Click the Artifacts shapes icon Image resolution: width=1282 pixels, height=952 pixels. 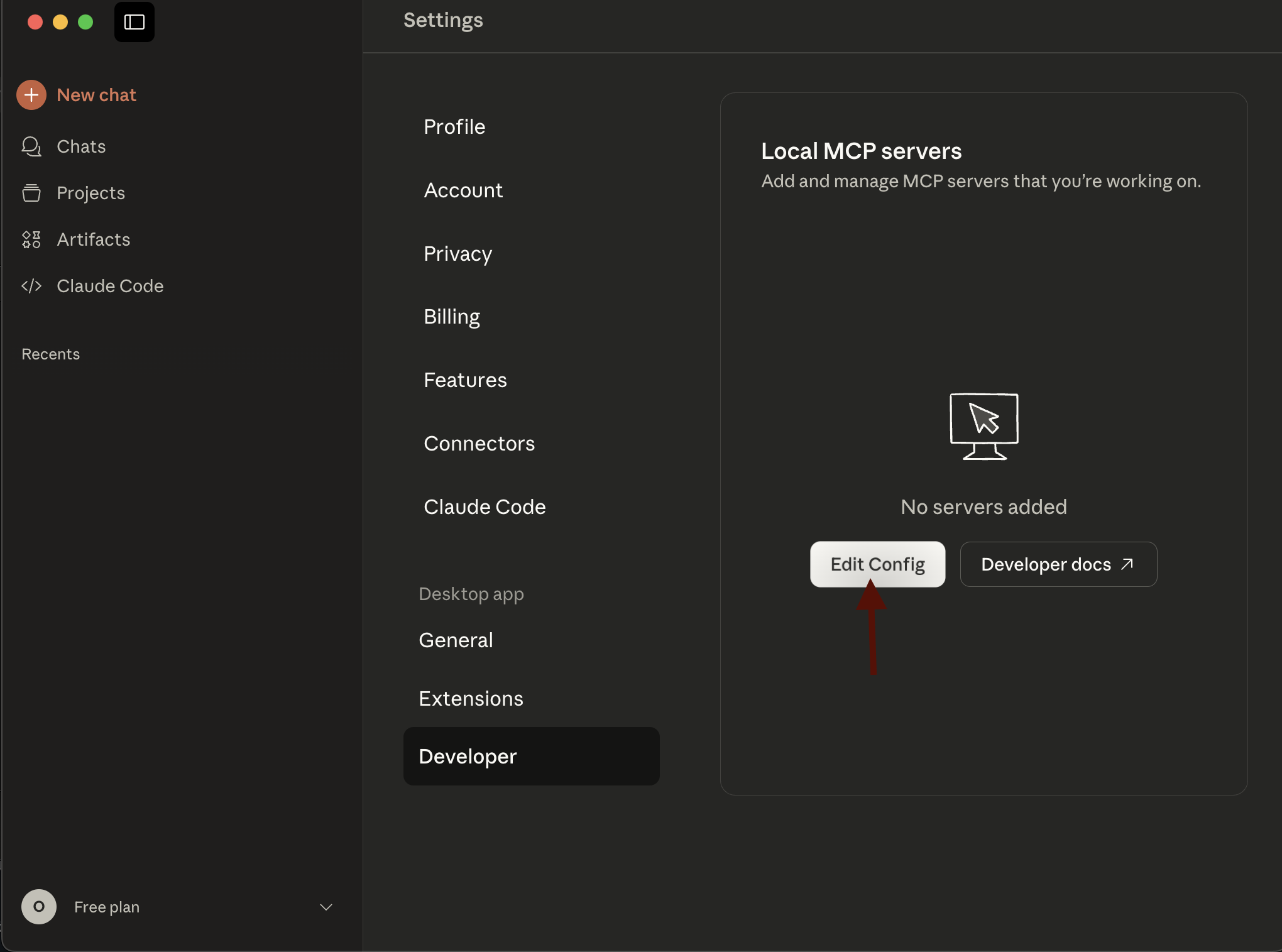[31, 239]
